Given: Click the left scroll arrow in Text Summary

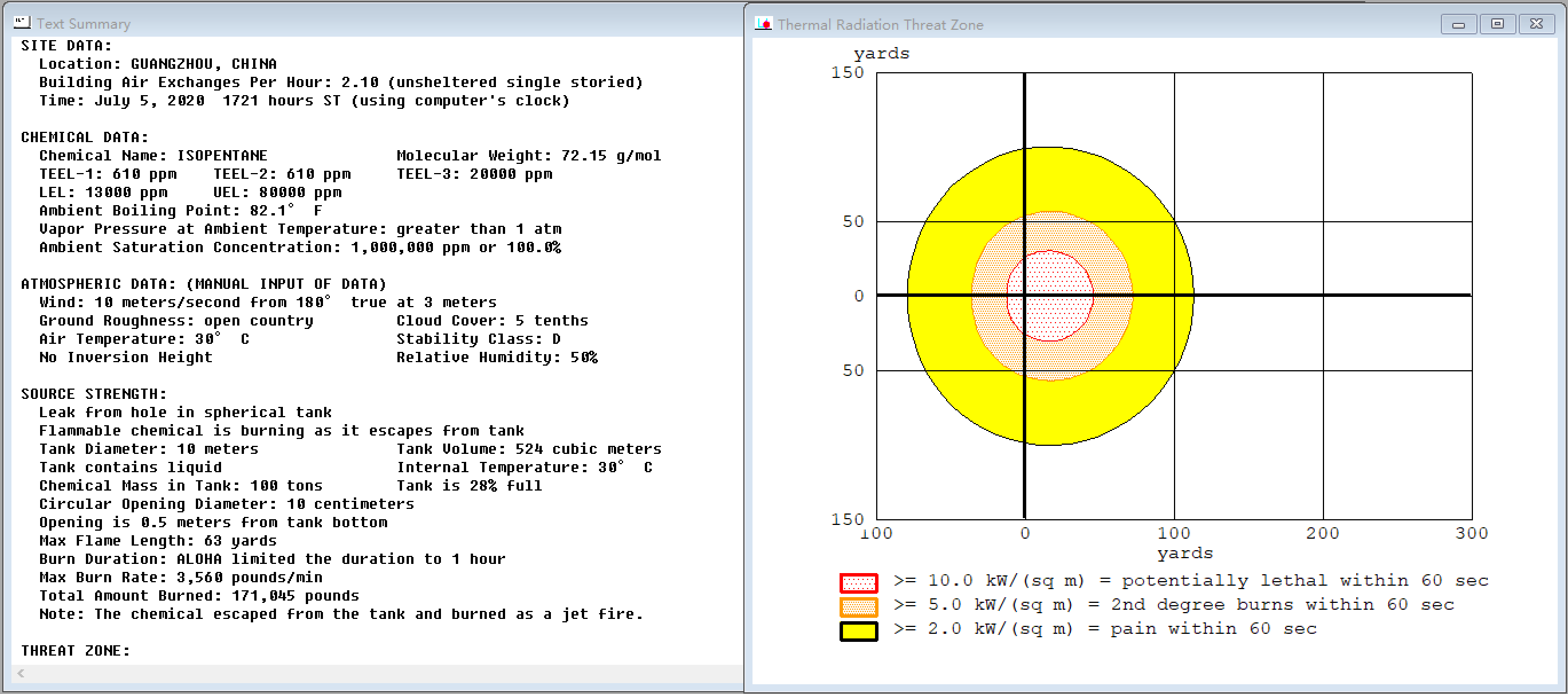Looking at the screenshot, I should click(x=21, y=673).
